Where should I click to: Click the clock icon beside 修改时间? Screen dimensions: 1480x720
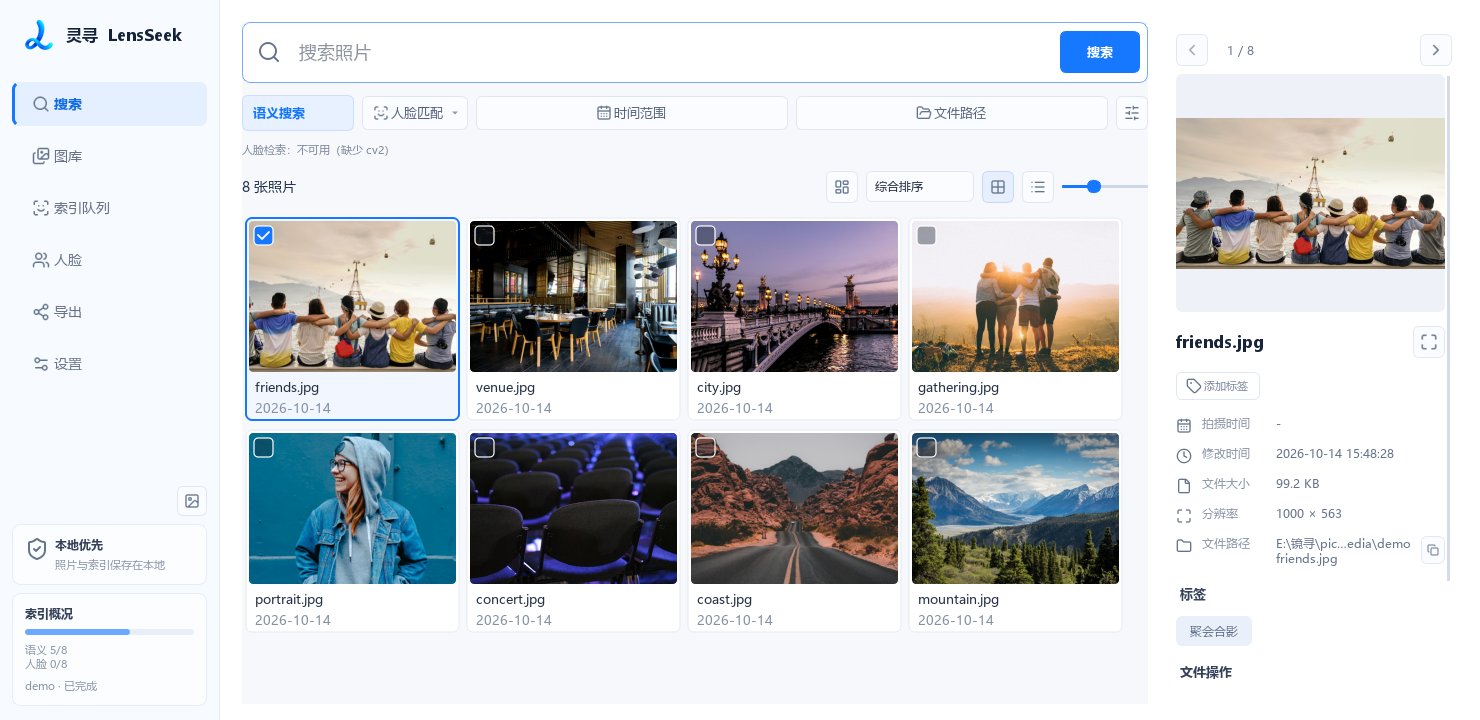tap(1184, 455)
